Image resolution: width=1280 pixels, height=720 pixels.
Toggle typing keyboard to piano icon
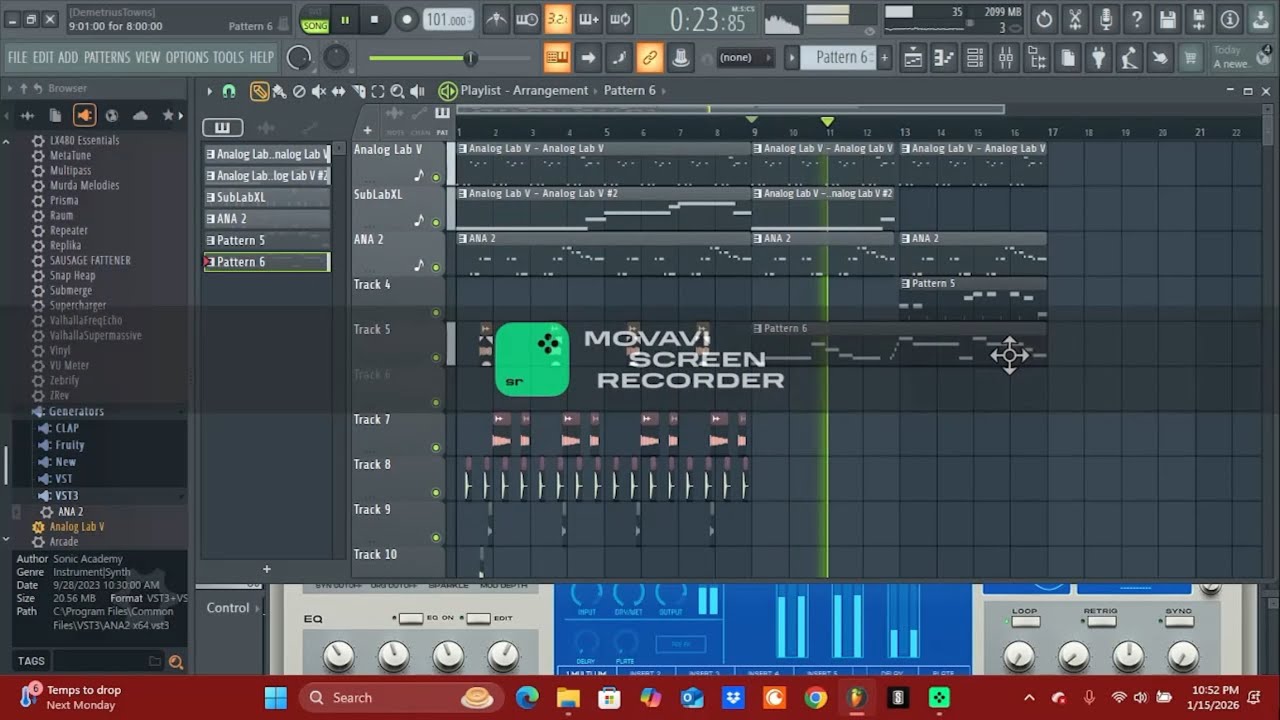[x=557, y=58]
